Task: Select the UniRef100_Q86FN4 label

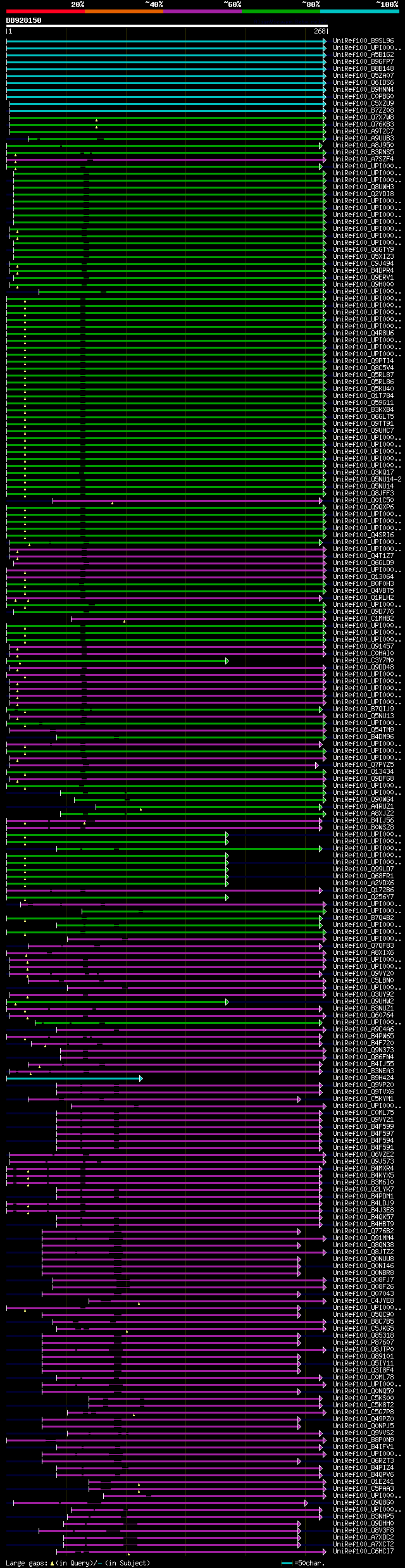Action: 363,1057
